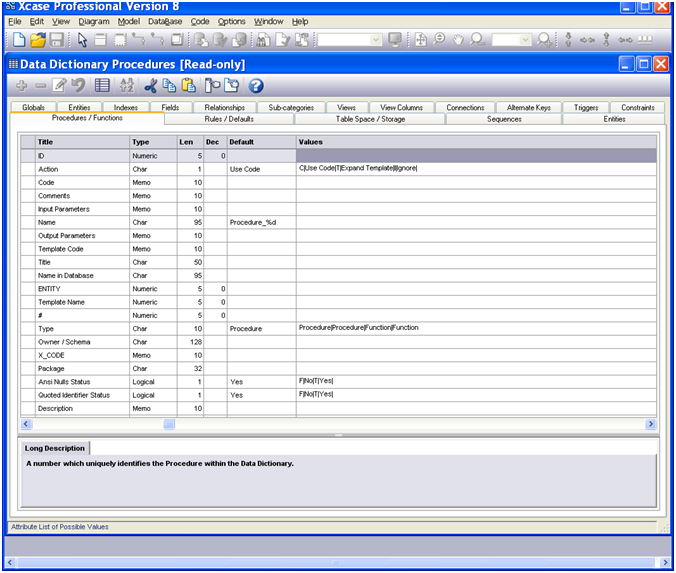Click the Default column header

coord(261,142)
